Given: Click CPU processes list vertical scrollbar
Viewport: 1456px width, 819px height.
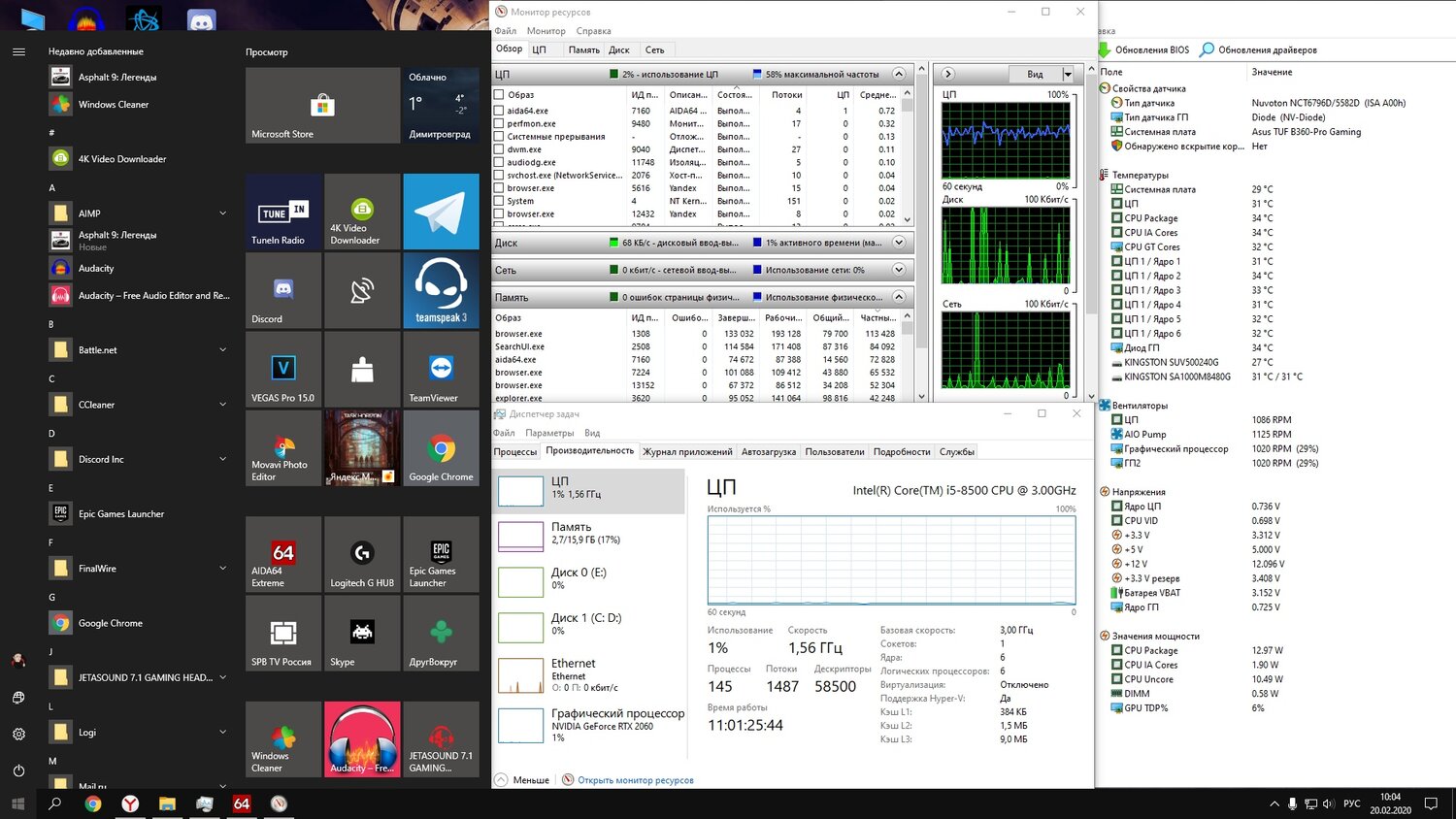Looking at the screenshot, I should click(x=908, y=157).
